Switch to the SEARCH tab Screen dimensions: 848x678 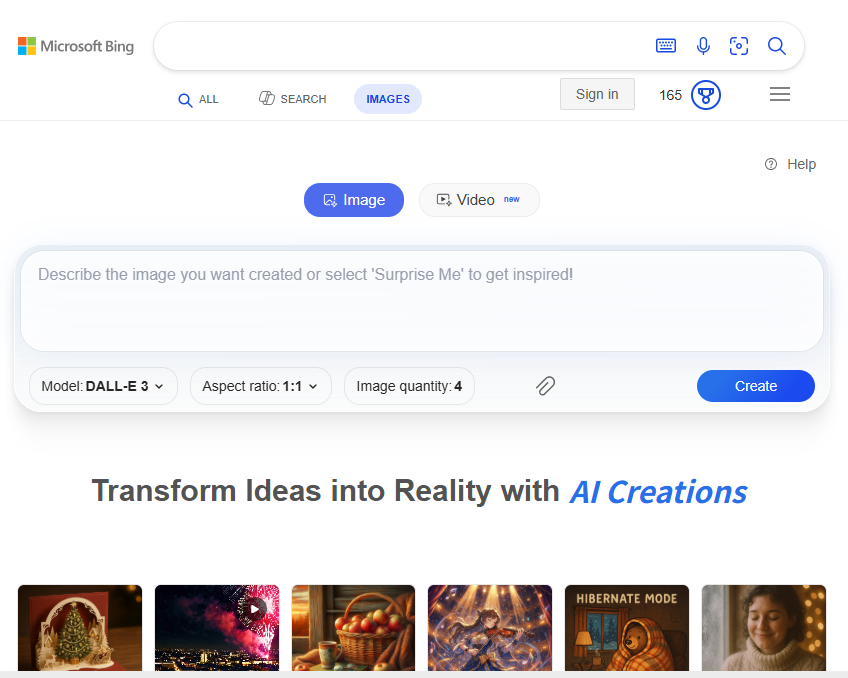292,99
